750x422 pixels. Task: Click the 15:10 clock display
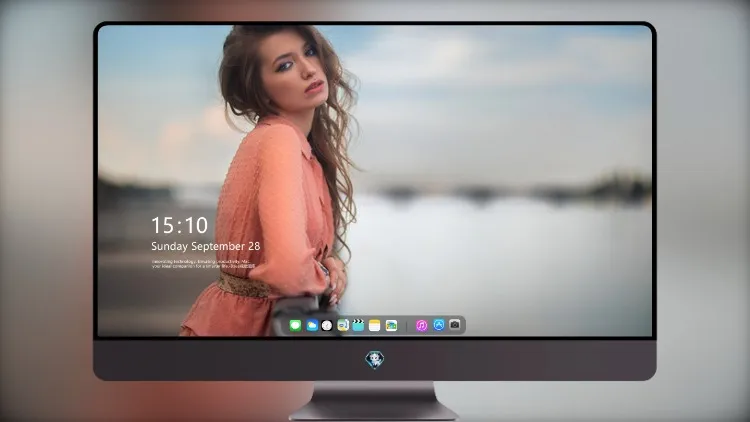179,225
